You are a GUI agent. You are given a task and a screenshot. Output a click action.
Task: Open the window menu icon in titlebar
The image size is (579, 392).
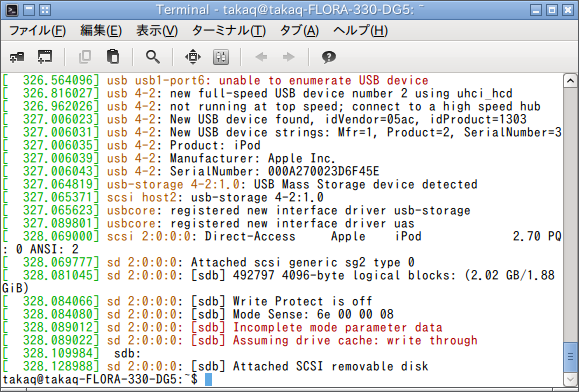pyautogui.click(x=12, y=10)
